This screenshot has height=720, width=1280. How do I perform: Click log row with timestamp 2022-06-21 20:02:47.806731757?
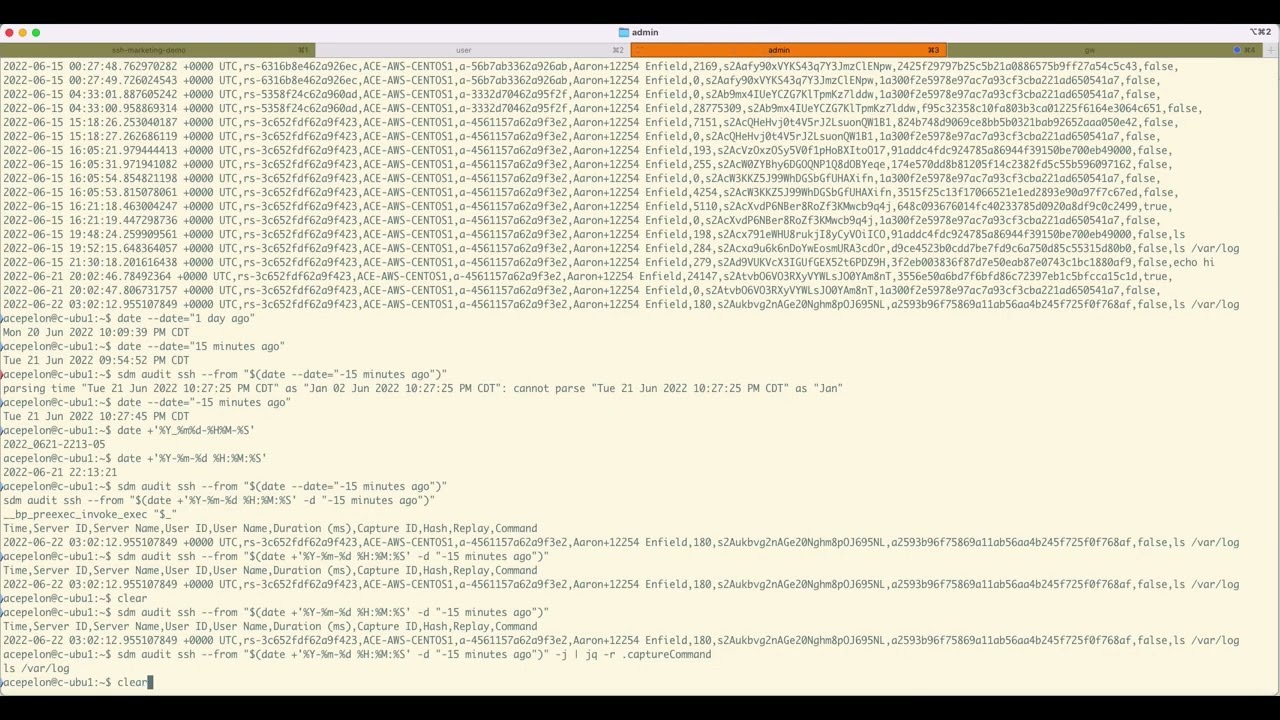[x=581, y=290]
